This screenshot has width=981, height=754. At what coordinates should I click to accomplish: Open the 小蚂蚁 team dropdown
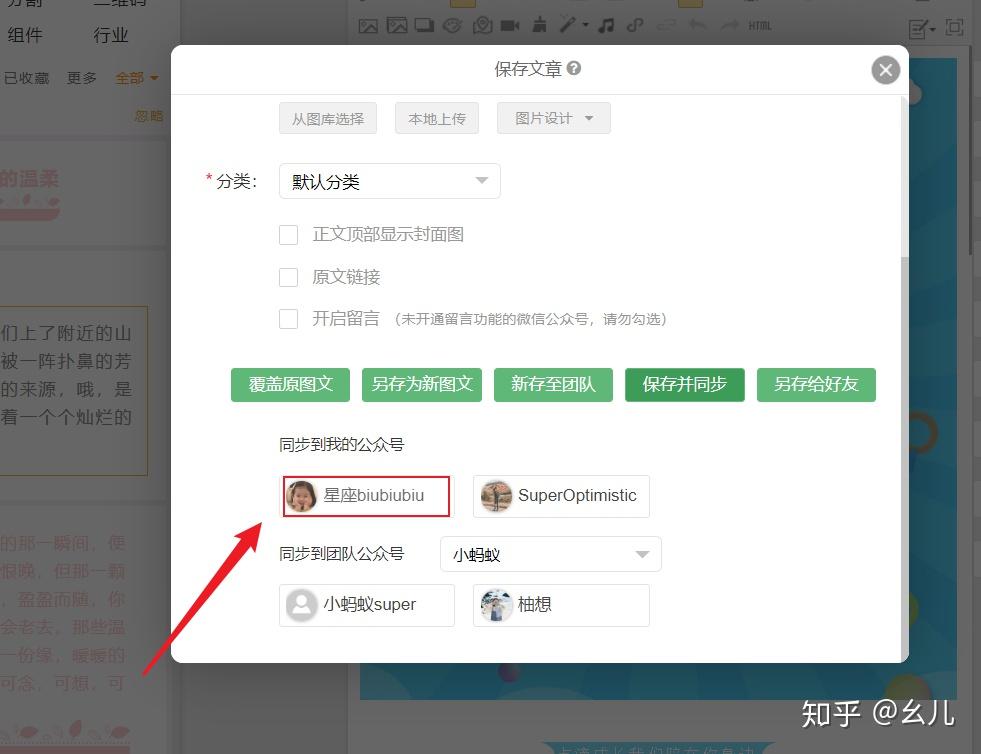[x=551, y=554]
